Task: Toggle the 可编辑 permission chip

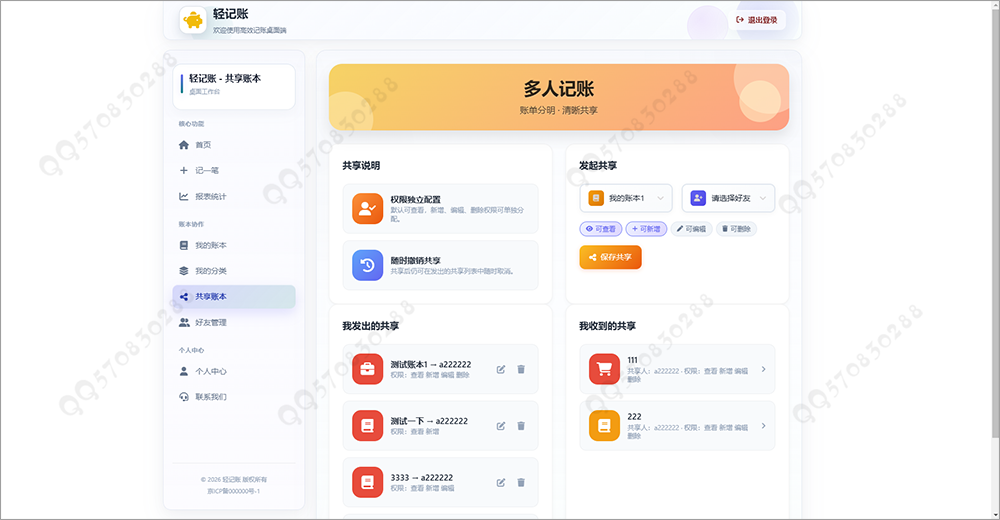Action: pos(691,229)
